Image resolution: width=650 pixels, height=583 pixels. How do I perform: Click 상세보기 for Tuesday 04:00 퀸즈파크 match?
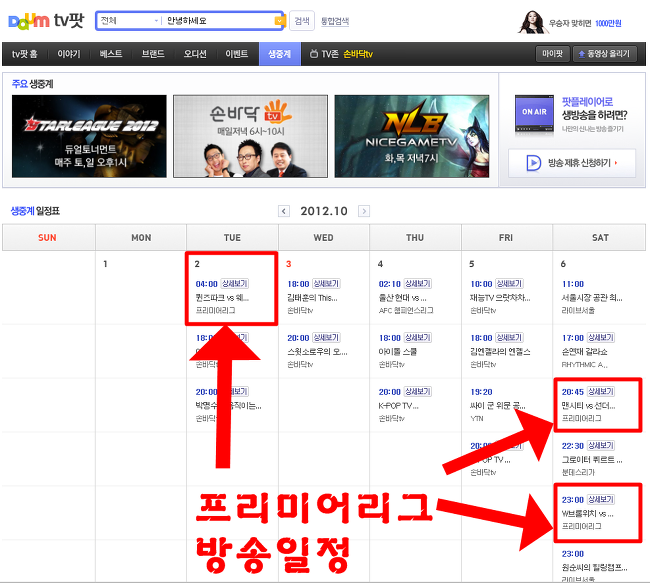click(234, 284)
